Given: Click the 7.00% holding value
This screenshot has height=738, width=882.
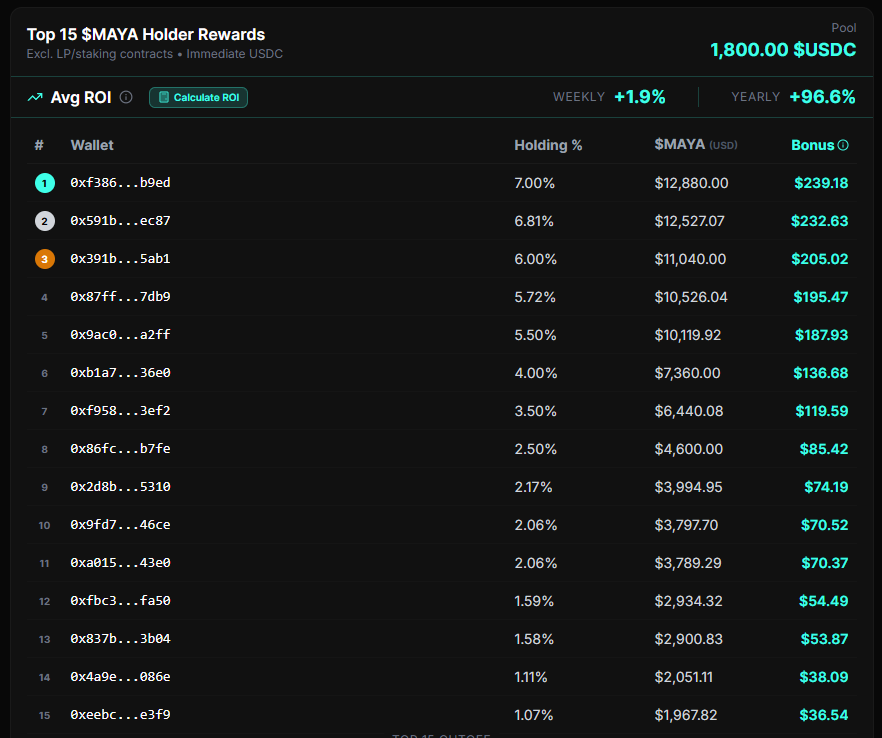Looking at the screenshot, I should tap(534, 183).
